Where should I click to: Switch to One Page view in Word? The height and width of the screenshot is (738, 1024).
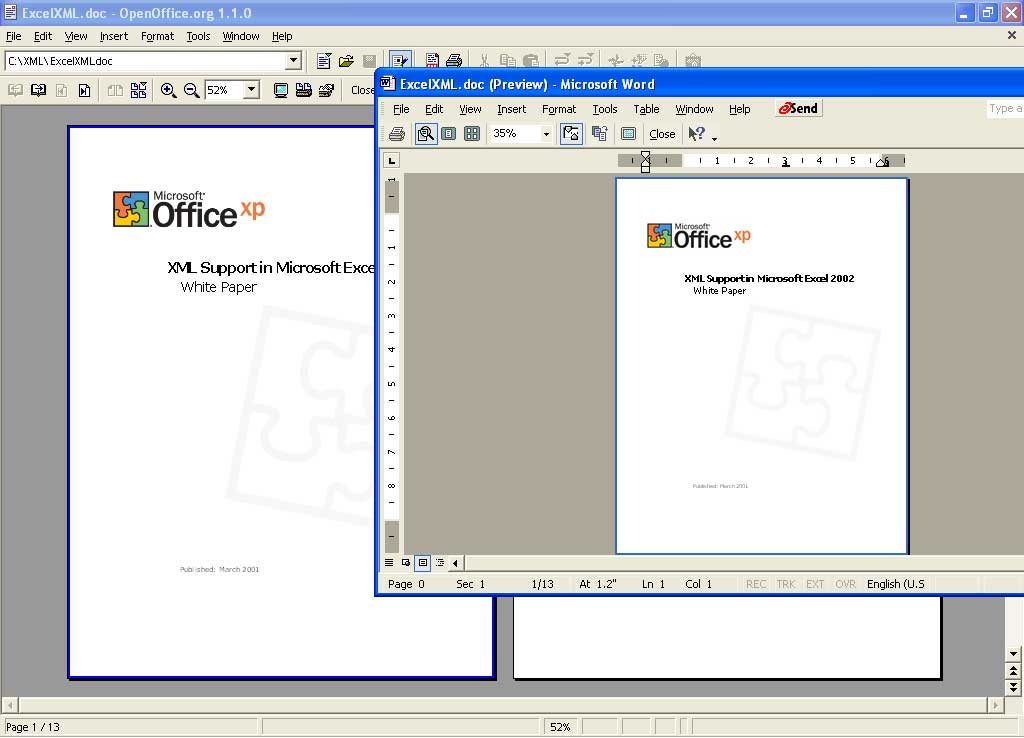point(449,134)
